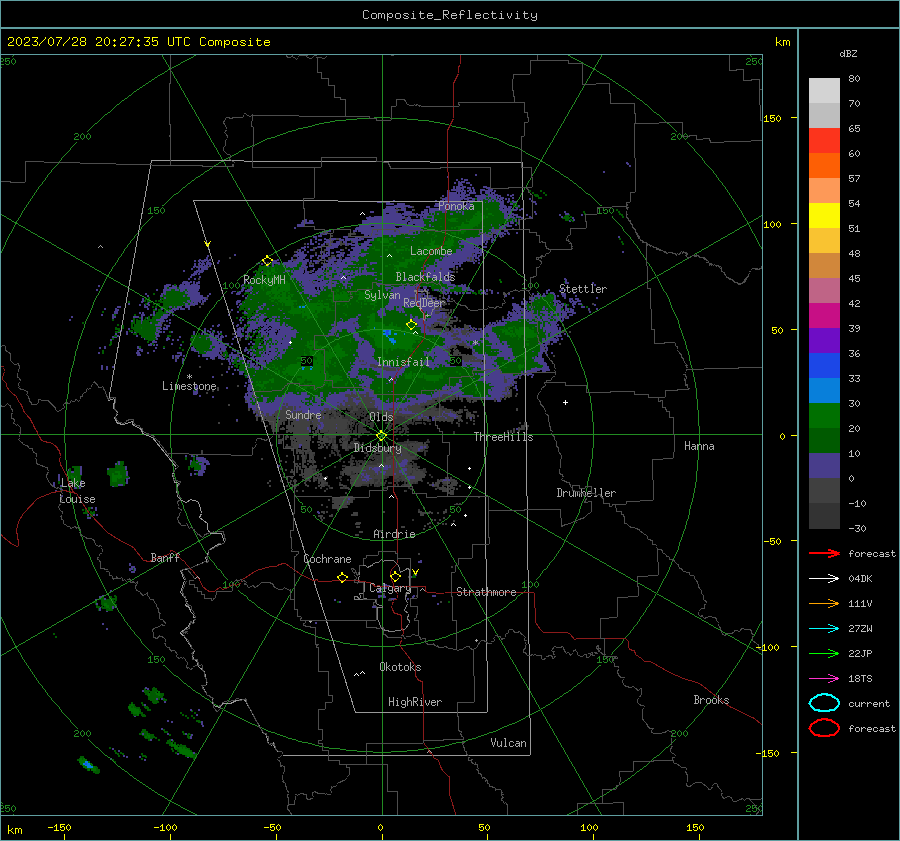Pick the bright green 20-30 dBZ swatch
900x841 pixels.
click(x=824, y=415)
